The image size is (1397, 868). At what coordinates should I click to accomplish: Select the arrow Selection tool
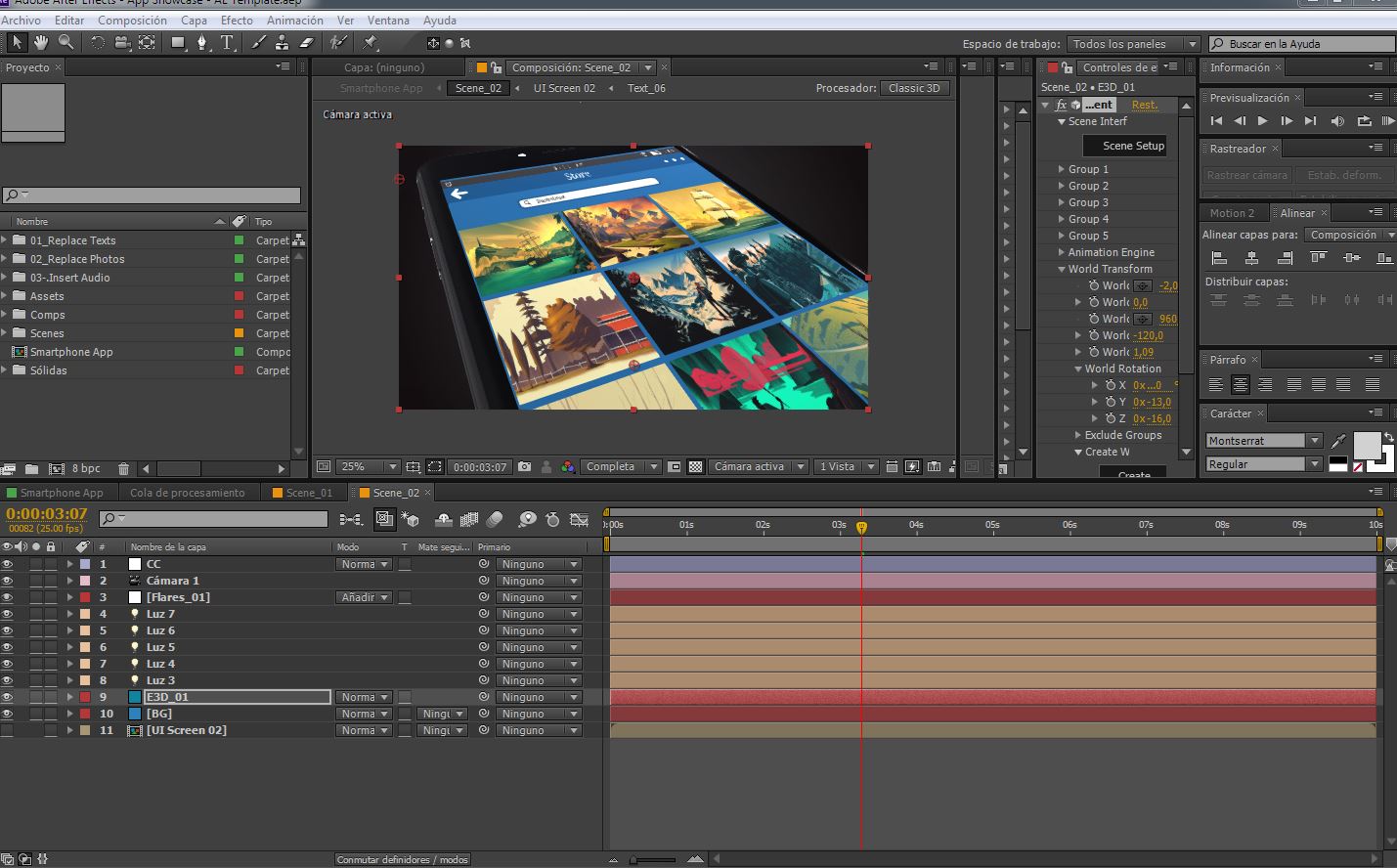17,42
